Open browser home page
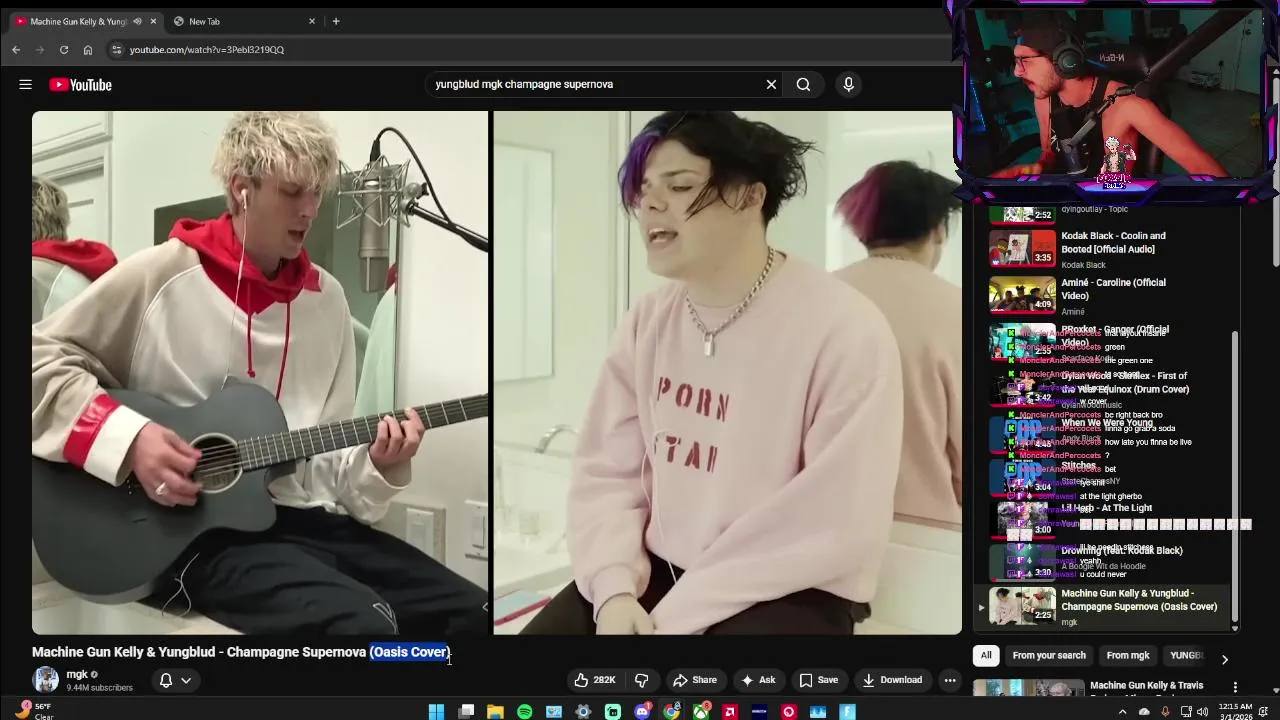The width and height of the screenshot is (1280, 720). [88, 49]
